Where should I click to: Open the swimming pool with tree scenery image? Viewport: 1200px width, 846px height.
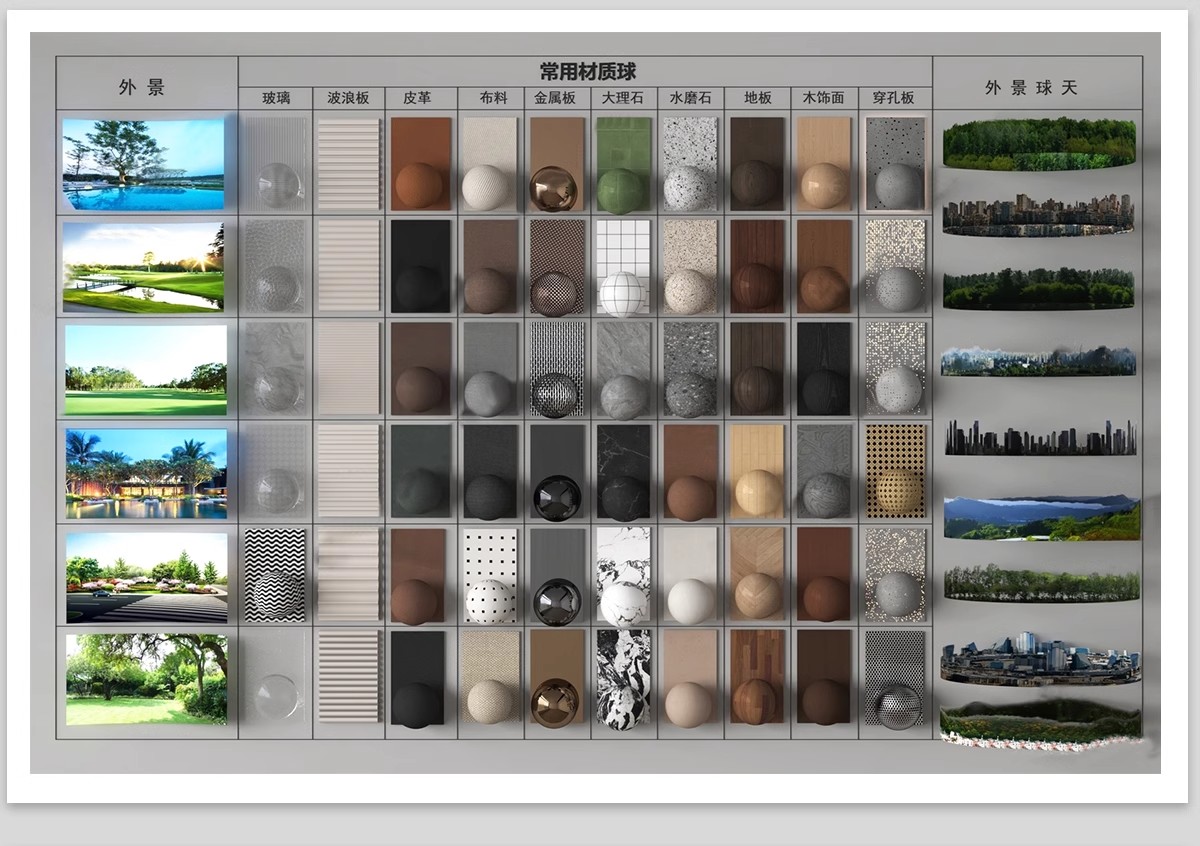[x=144, y=164]
